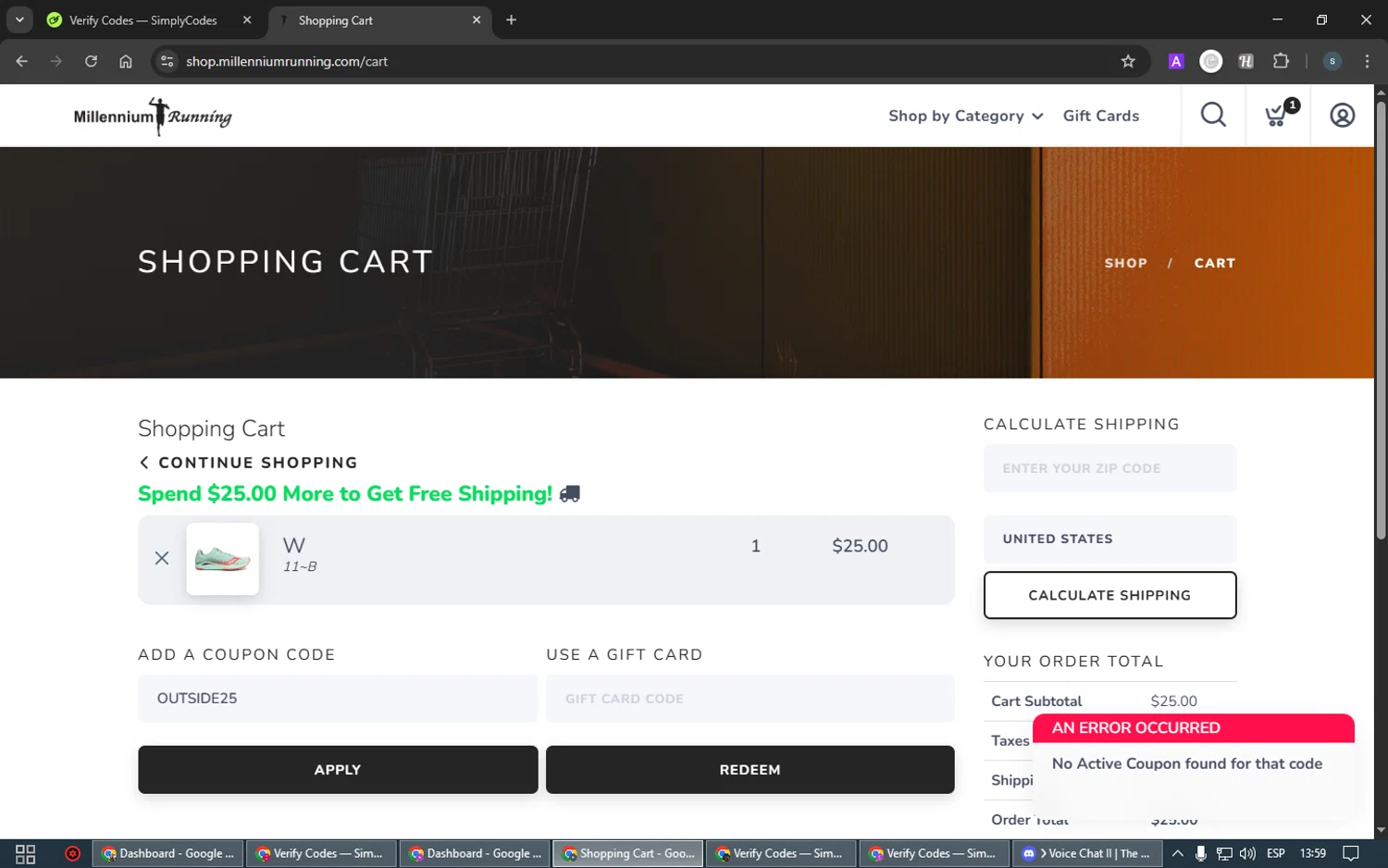Focus the coupon code field with OUTSIDE25
1388x868 pixels.
click(338, 699)
